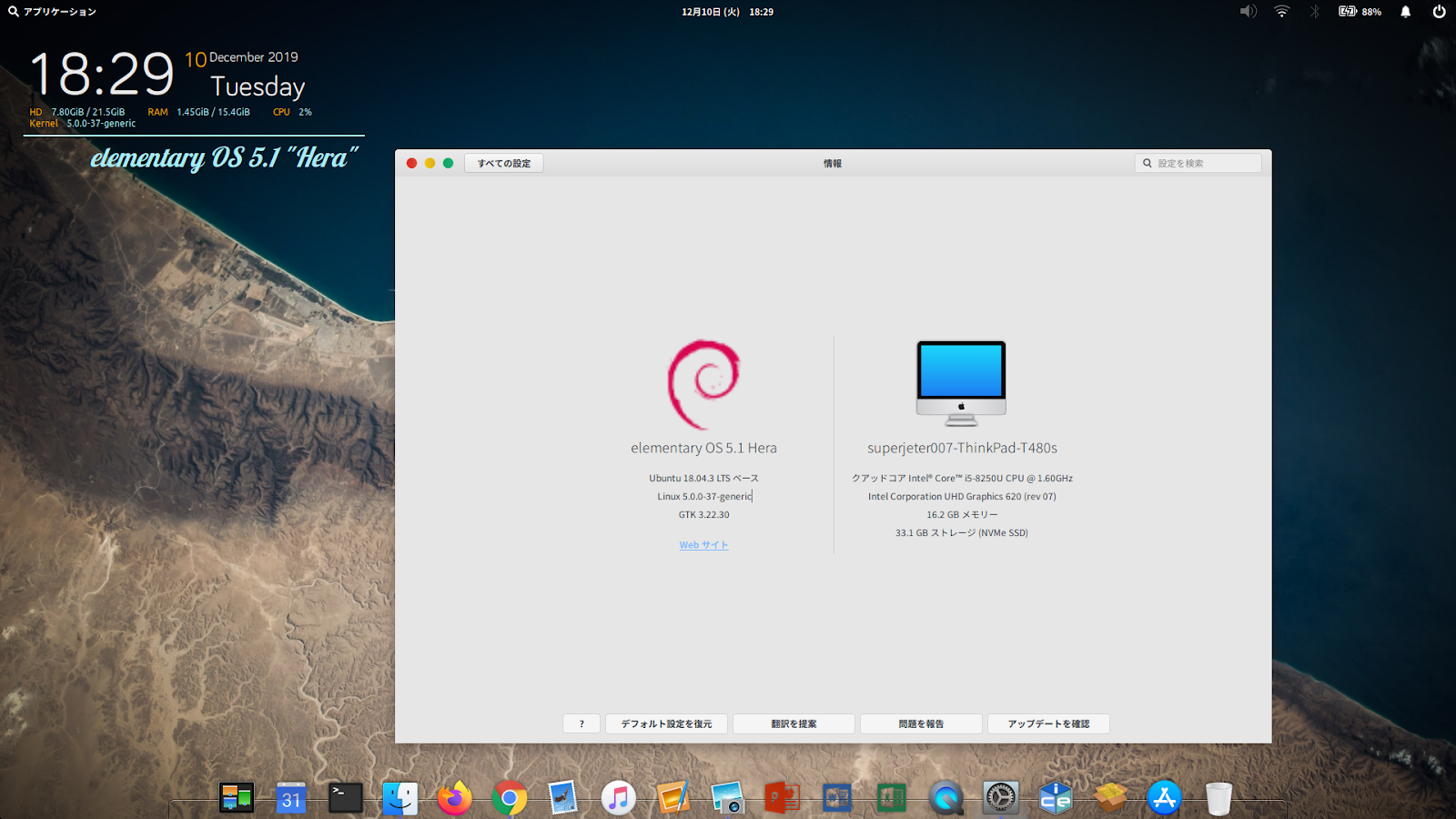Open the battery indicator showing 88%
Screen dimensions: 1456x819
coord(1360,12)
